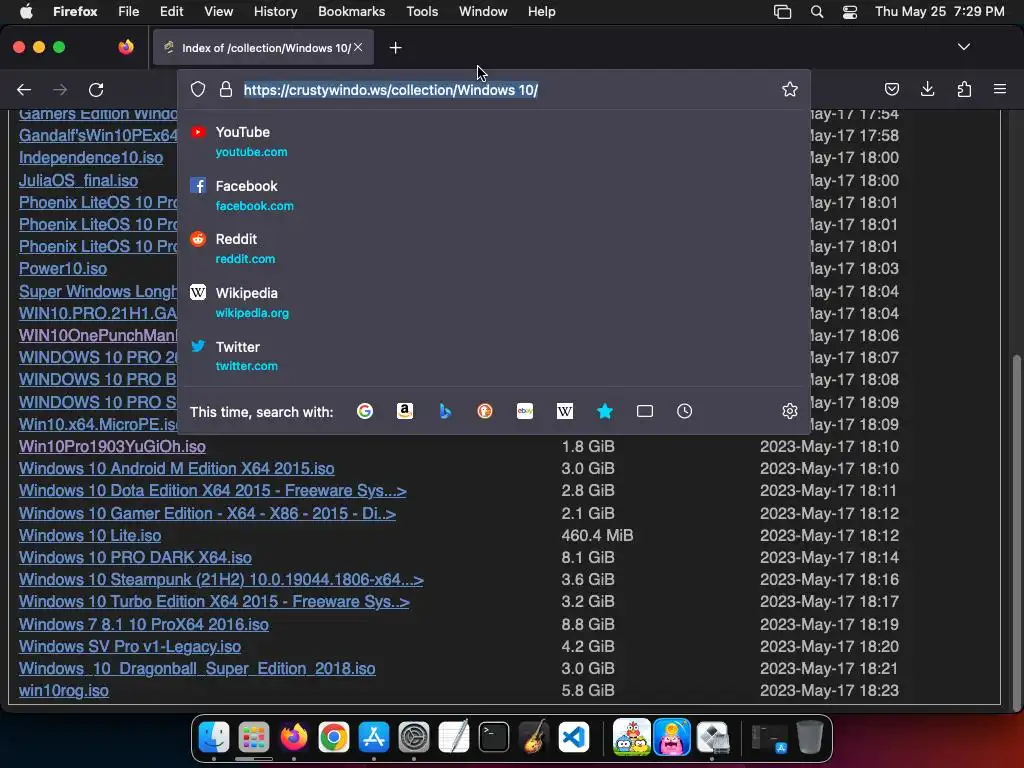Open Windows SV Pro v1-Legacy.iso link

tap(130, 647)
